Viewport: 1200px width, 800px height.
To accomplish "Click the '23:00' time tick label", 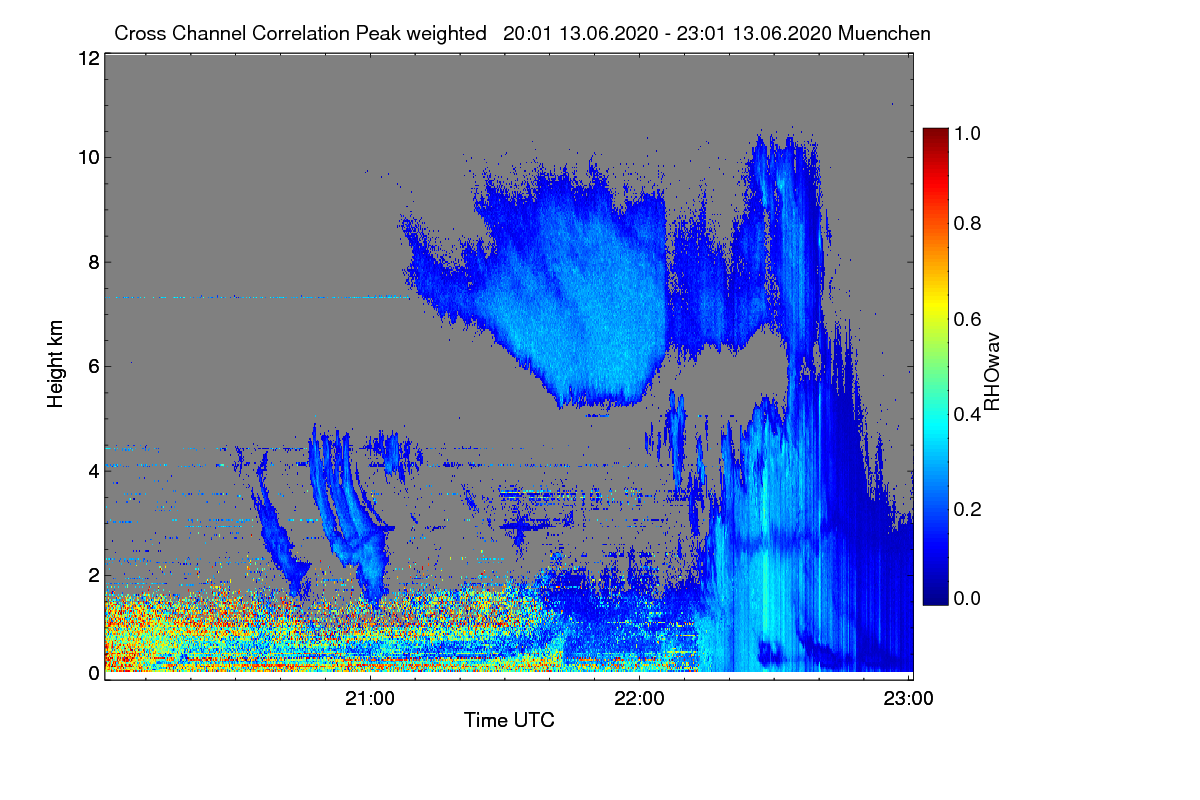I will click(x=909, y=698).
